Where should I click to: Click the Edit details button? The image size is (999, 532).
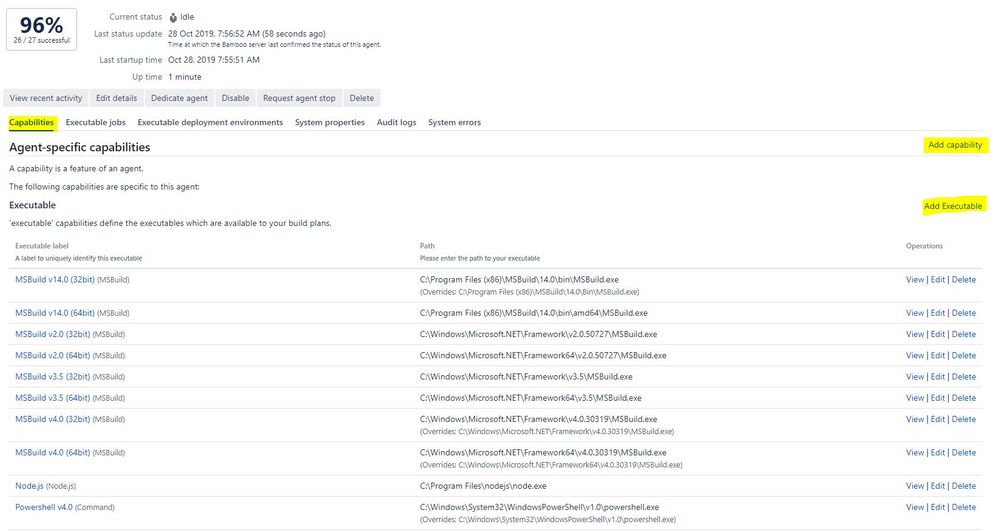(x=117, y=98)
